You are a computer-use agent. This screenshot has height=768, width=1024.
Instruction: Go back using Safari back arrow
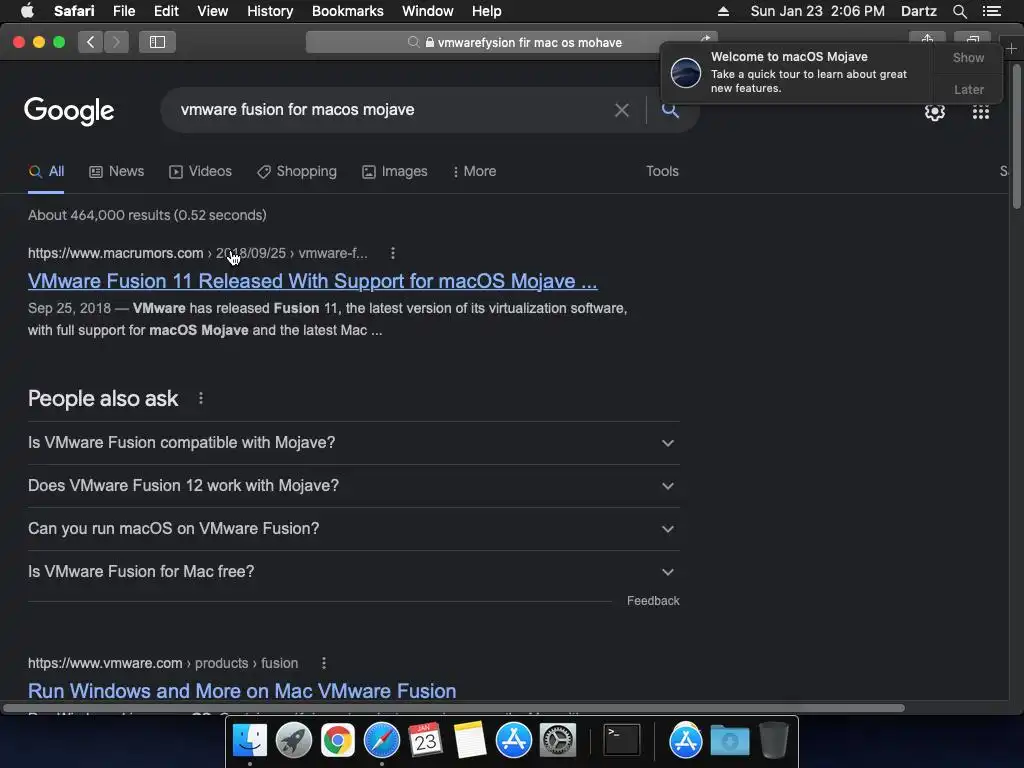[x=91, y=42]
